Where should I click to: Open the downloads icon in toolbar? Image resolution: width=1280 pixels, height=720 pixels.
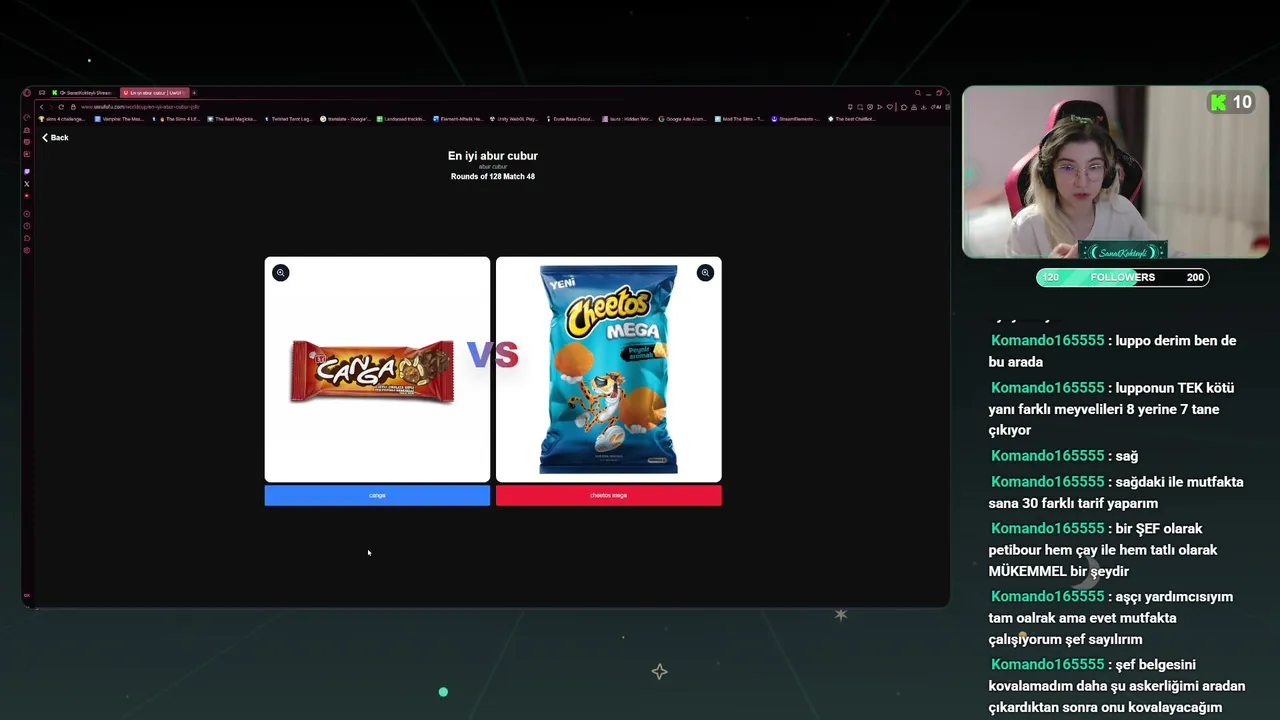[923, 107]
